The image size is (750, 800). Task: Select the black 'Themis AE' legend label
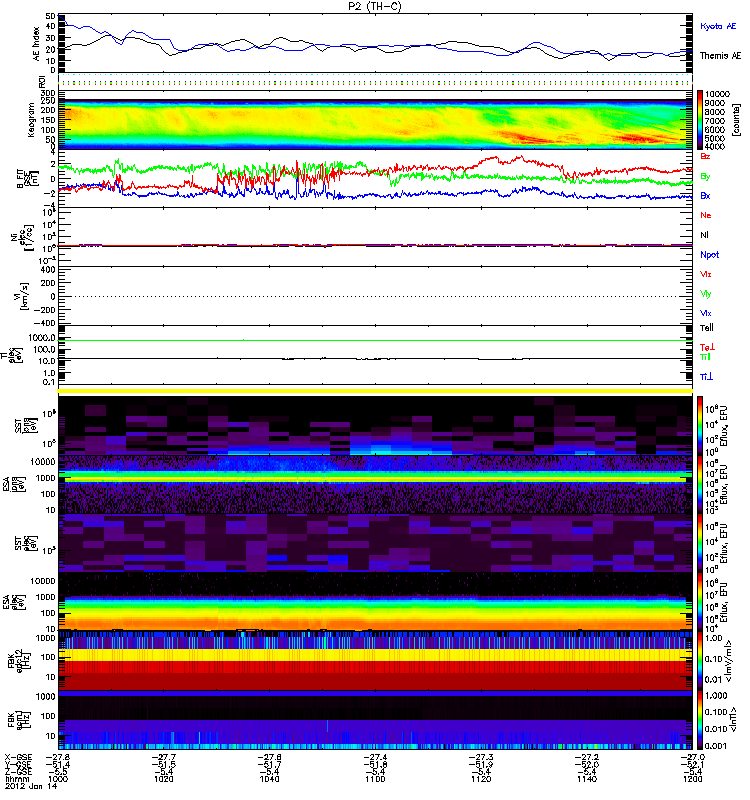[x=720, y=56]
